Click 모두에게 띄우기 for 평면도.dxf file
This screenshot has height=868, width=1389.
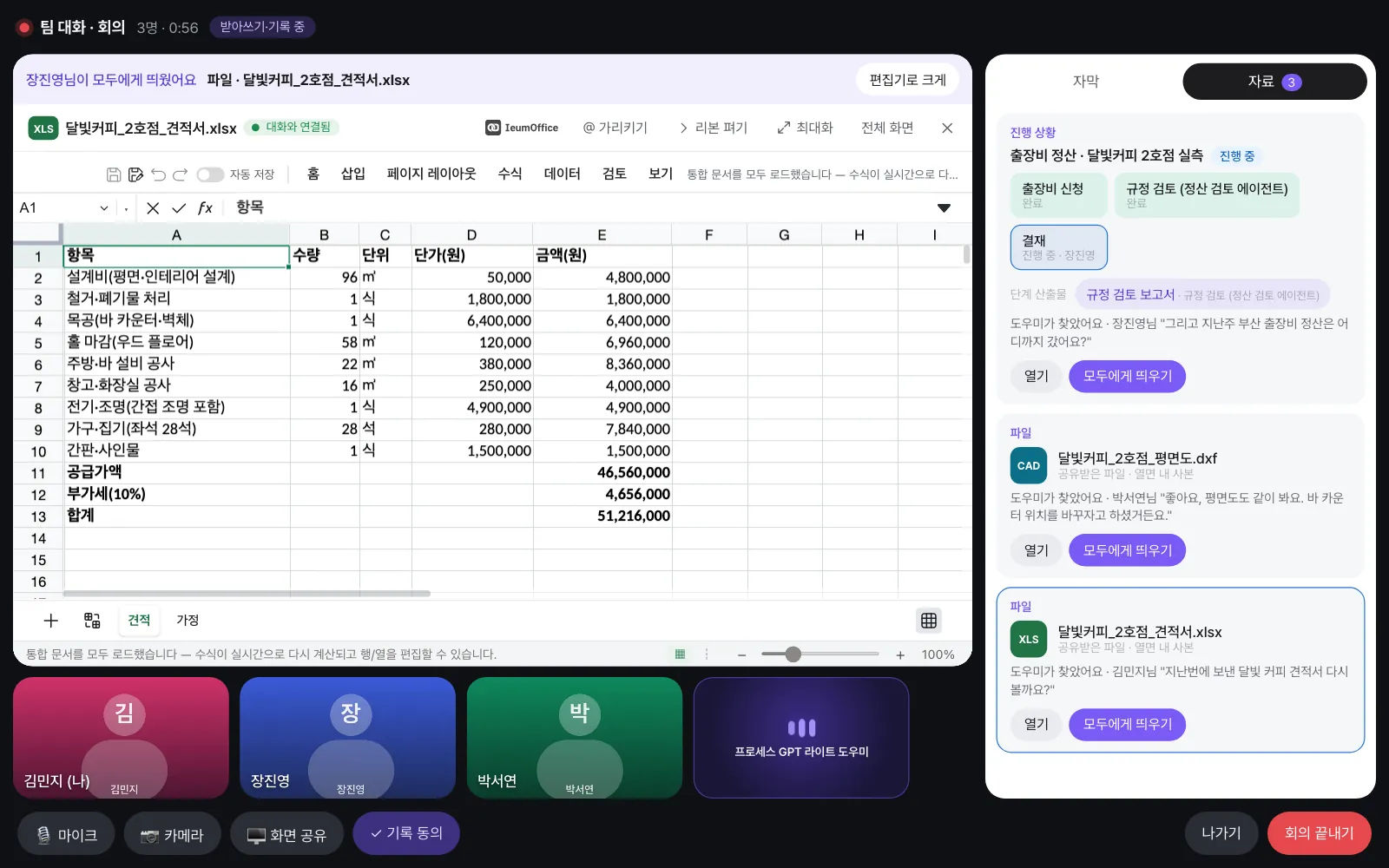(x=1127, y=549)
